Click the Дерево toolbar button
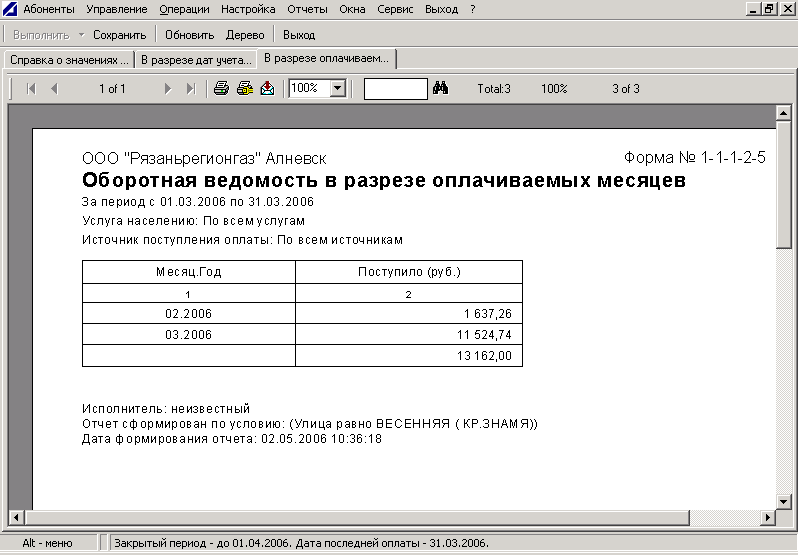 coord(245,35)
